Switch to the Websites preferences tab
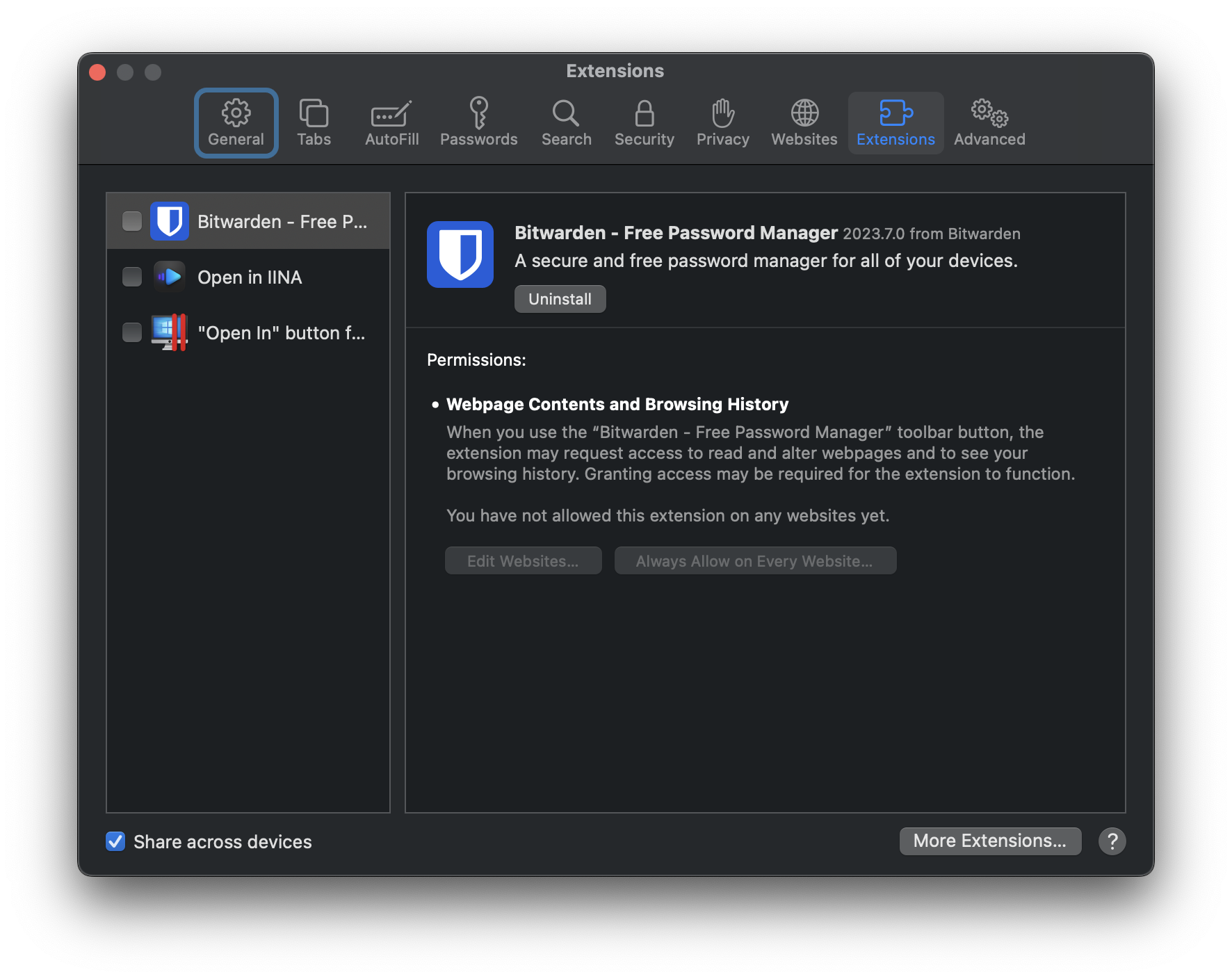The height and width of the screenshot is (979, 1232). click(x=804, y=123)
